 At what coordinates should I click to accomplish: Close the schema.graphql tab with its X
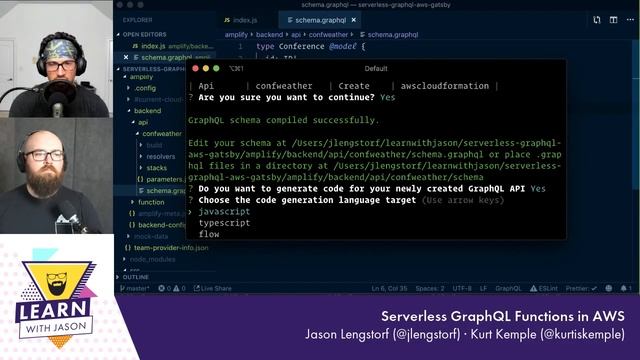pyautogui.click(x=353, y=20)
